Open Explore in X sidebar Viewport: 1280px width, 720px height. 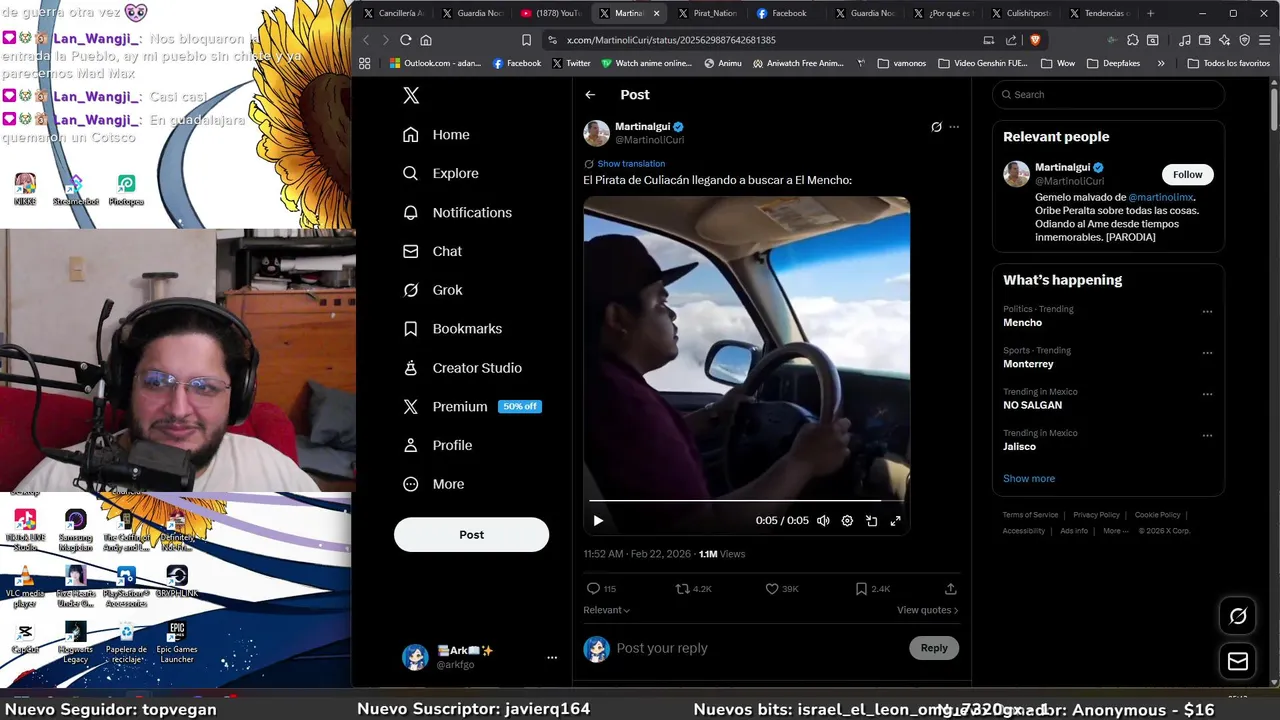click(440, 173)
